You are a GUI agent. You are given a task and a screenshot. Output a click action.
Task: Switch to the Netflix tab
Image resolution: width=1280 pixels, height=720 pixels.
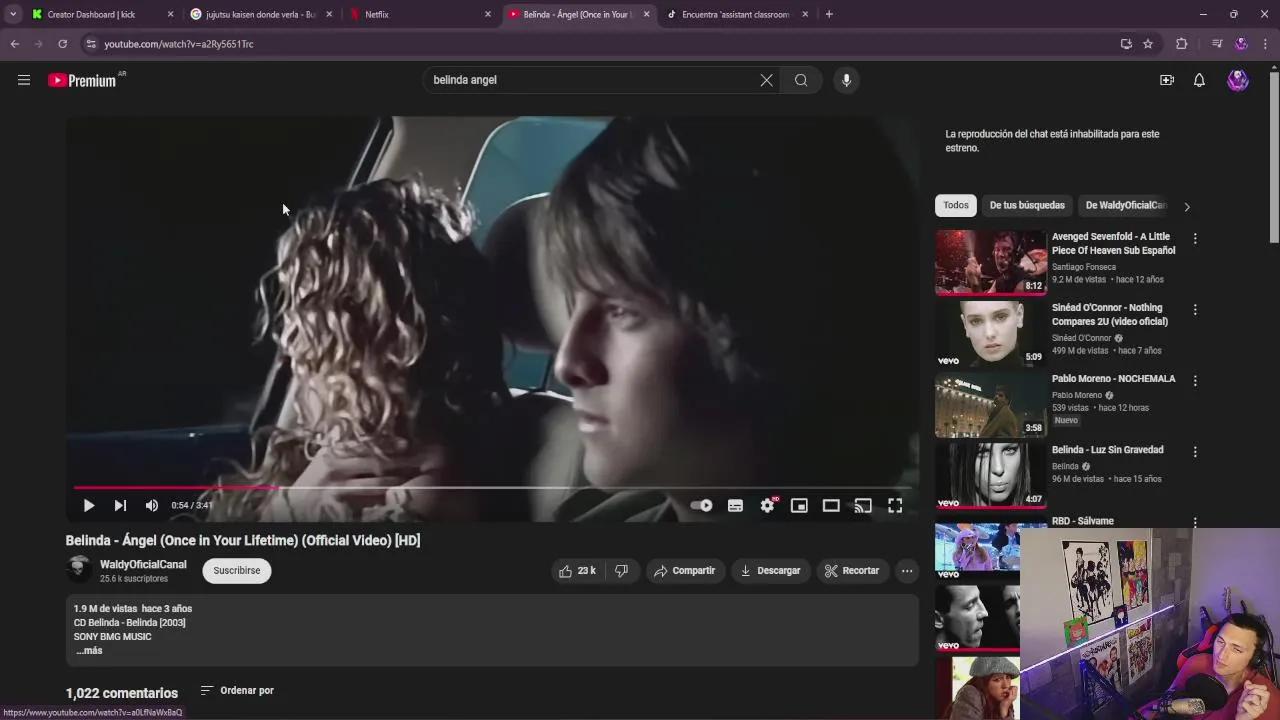[420, 14]
